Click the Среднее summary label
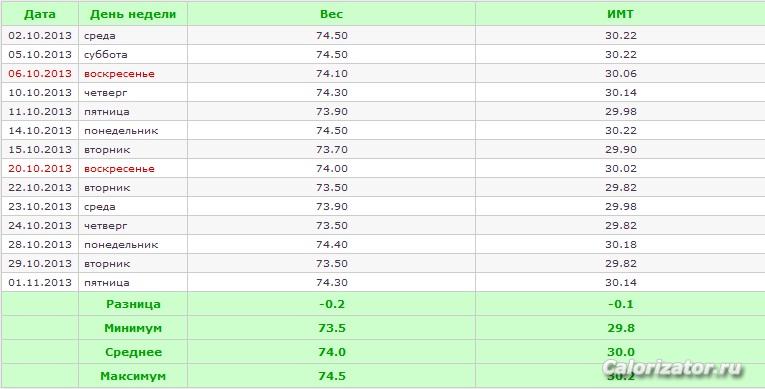765x389 pixels. pyautogui.click(x=133, y=352)
